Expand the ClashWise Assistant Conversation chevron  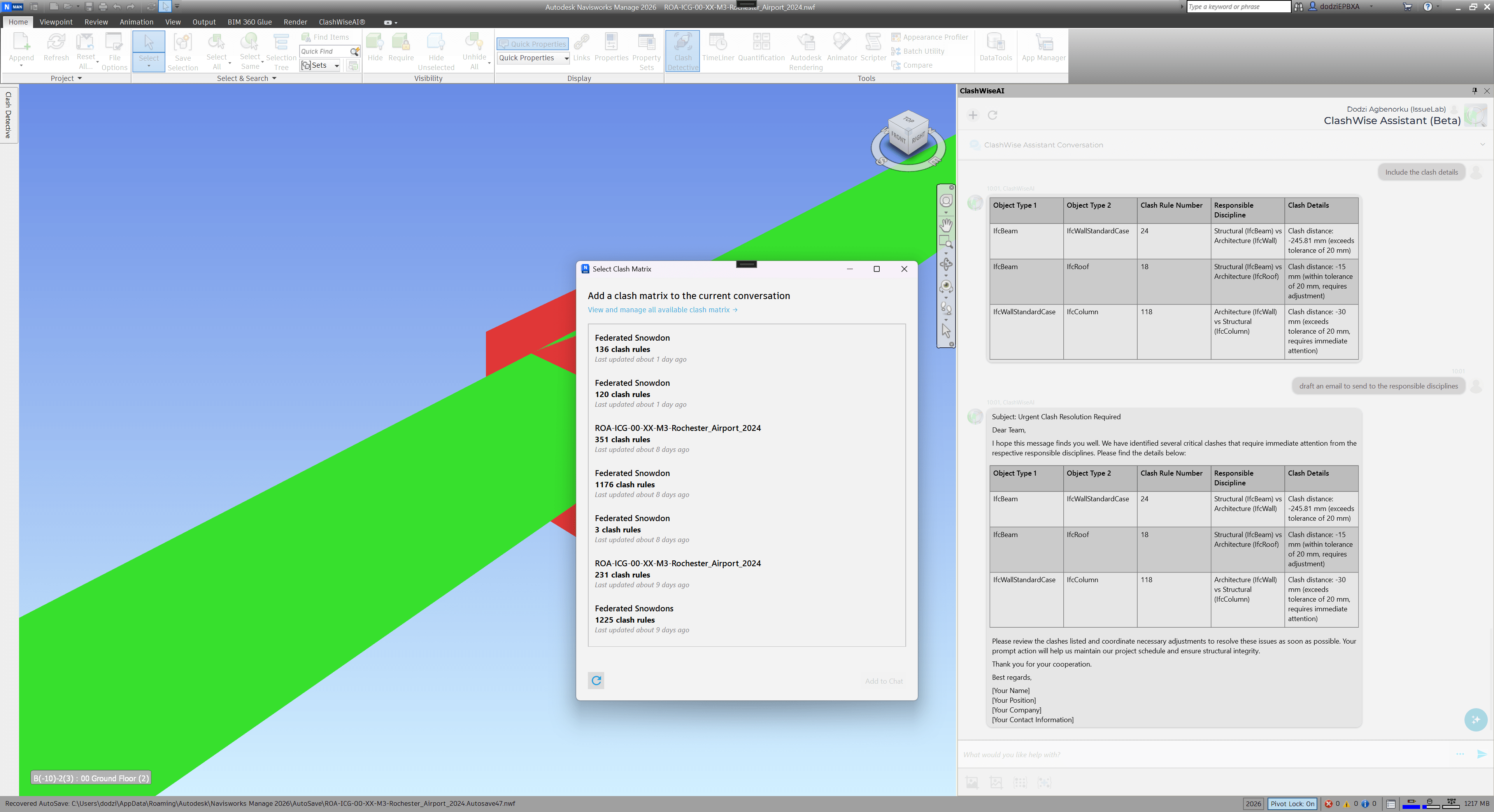pos(1482,145)
